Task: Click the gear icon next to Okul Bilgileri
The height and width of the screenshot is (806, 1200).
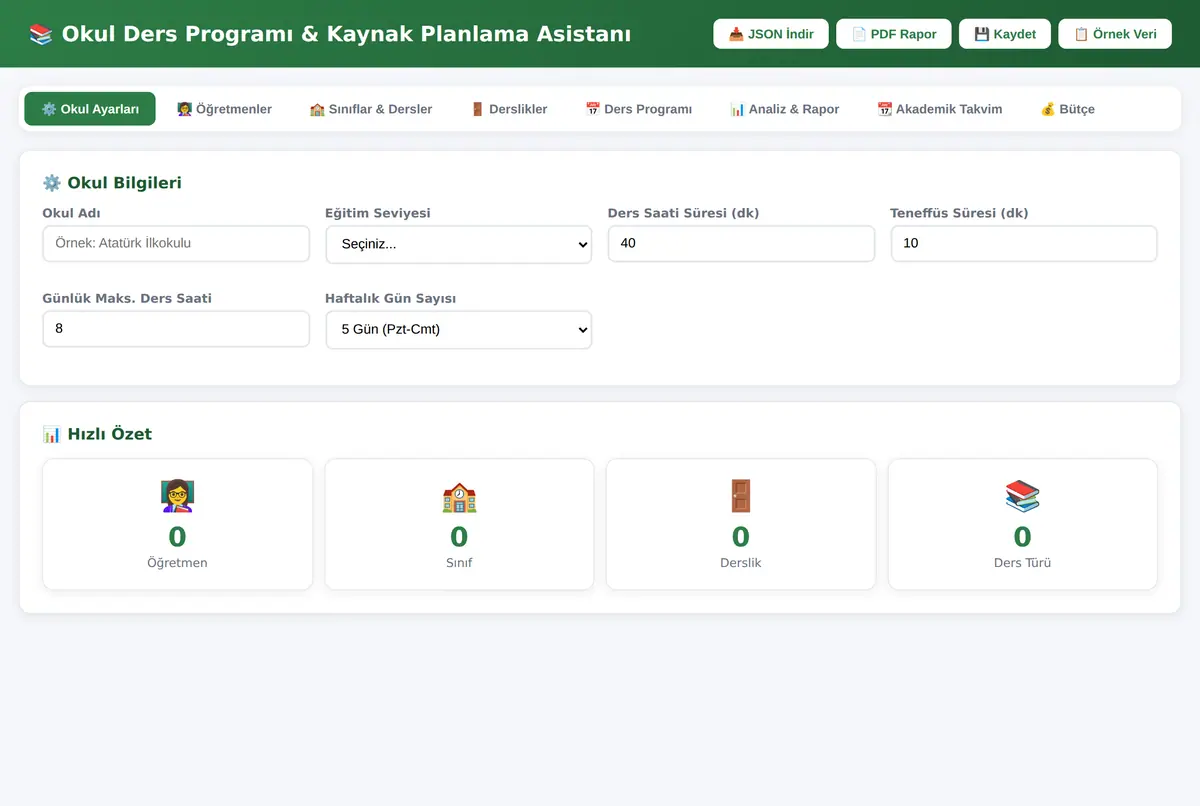Action: point(52,183)
